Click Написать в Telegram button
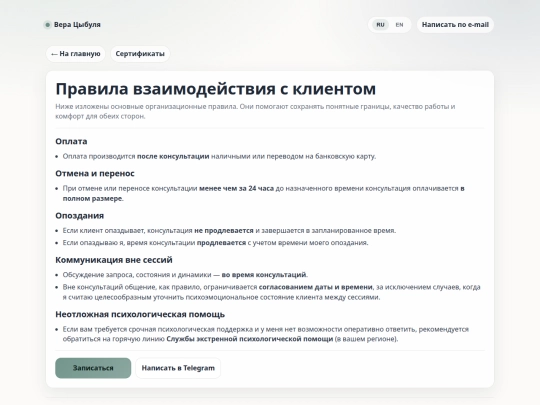Viewport: 540px width, 405px height. point(178,368)
